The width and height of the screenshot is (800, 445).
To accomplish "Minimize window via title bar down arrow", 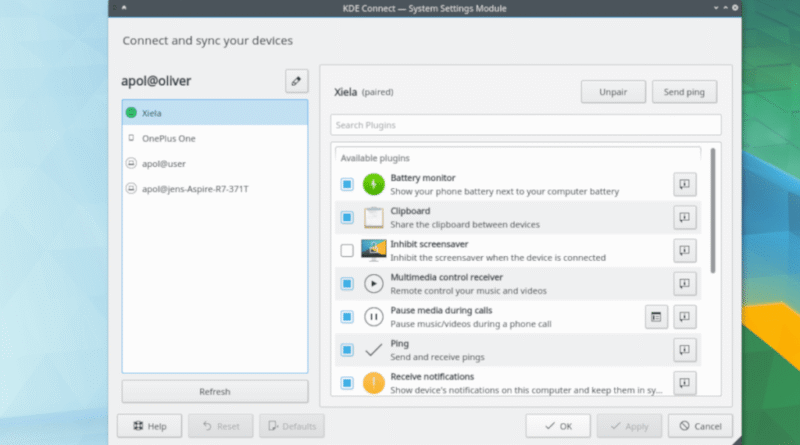I will [716, 8].
